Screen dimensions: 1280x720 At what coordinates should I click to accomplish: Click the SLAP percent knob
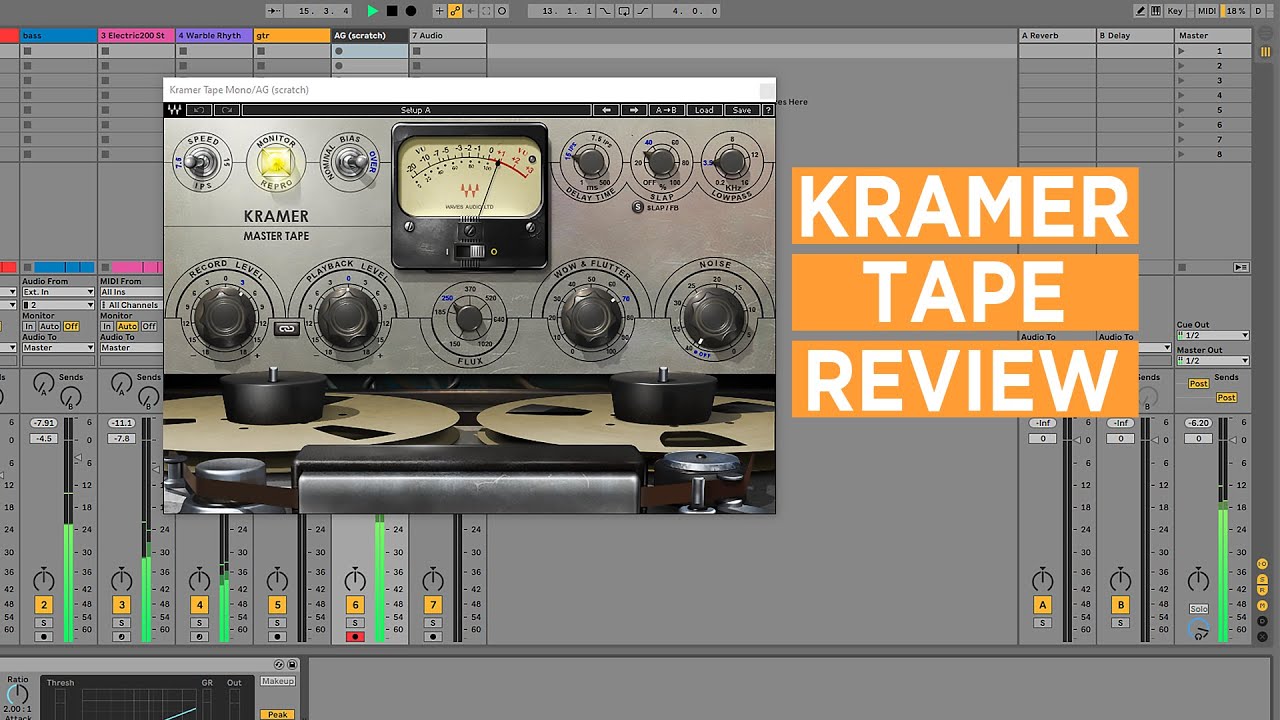(x=661, y=161)
